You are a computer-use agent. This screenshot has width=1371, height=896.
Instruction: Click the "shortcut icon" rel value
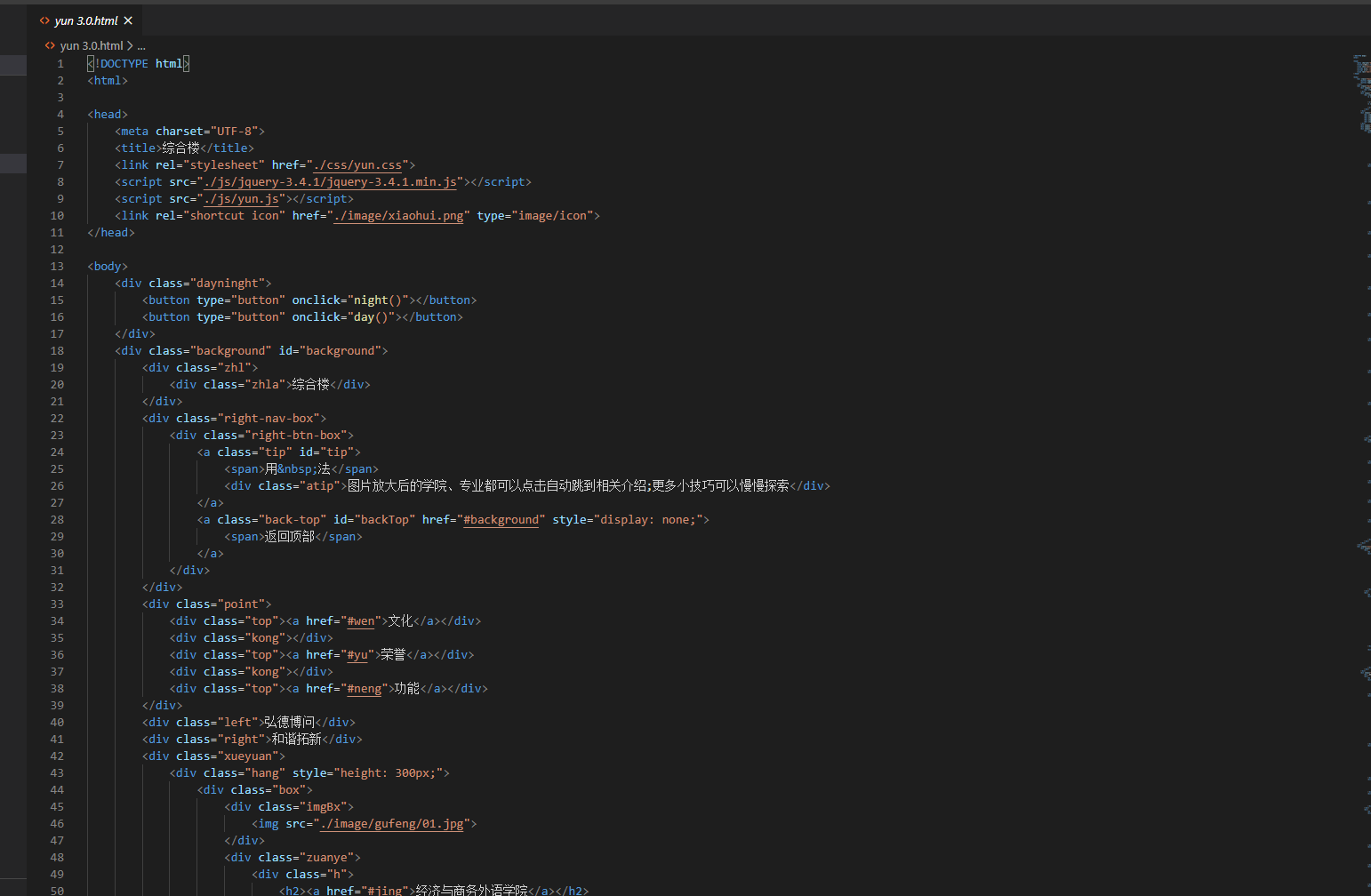tap(234, 216)
